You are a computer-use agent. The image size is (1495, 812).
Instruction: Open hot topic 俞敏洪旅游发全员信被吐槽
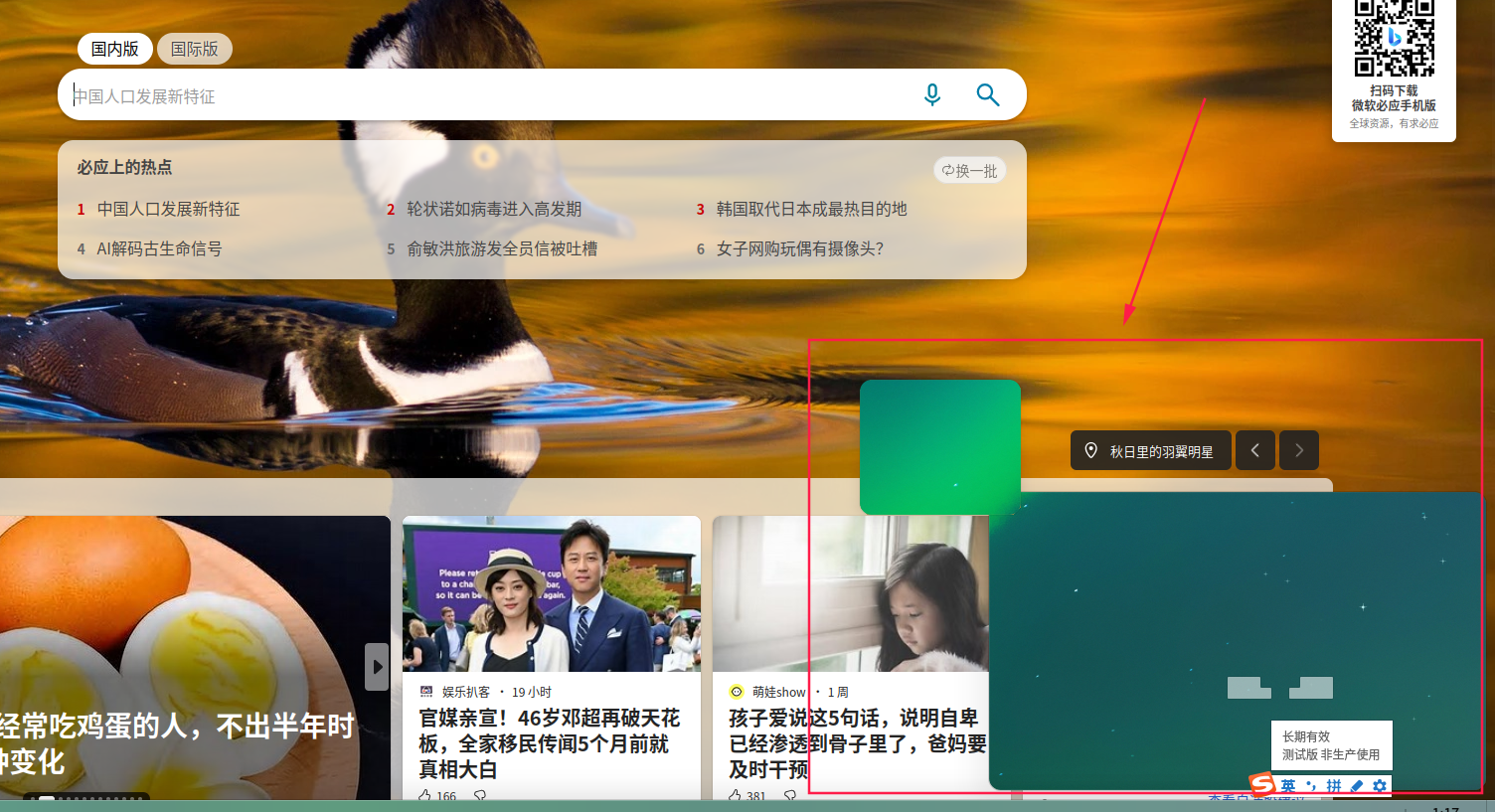(502, 248)
